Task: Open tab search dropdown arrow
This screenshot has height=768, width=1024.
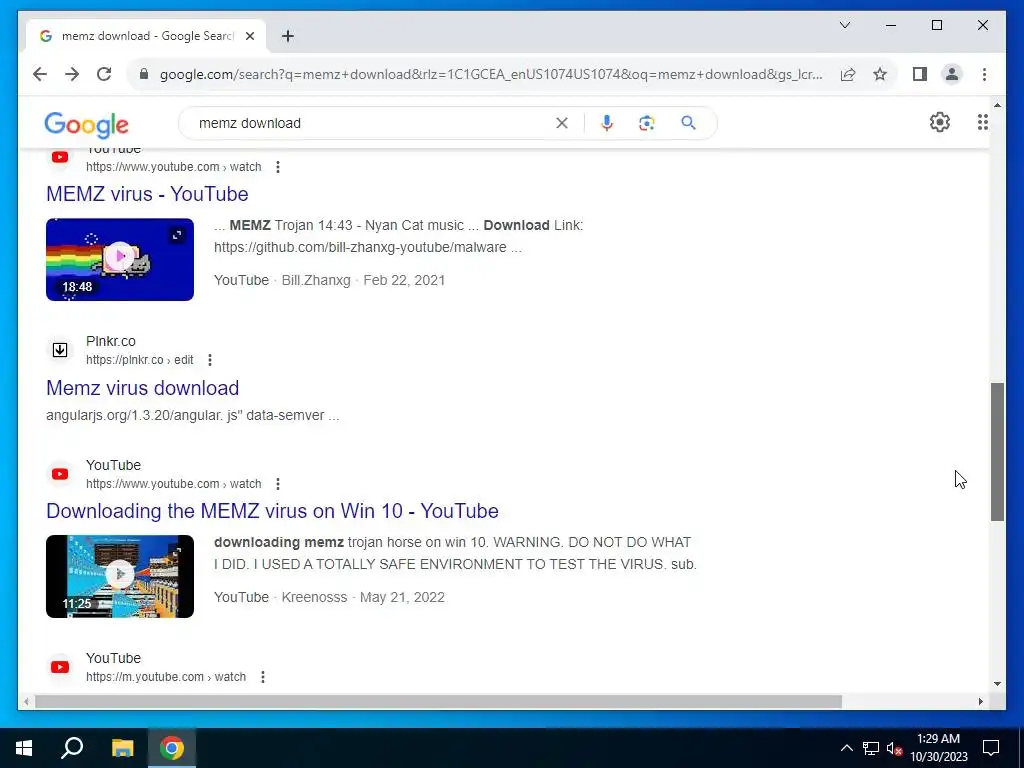Action: tap(844, 25)
